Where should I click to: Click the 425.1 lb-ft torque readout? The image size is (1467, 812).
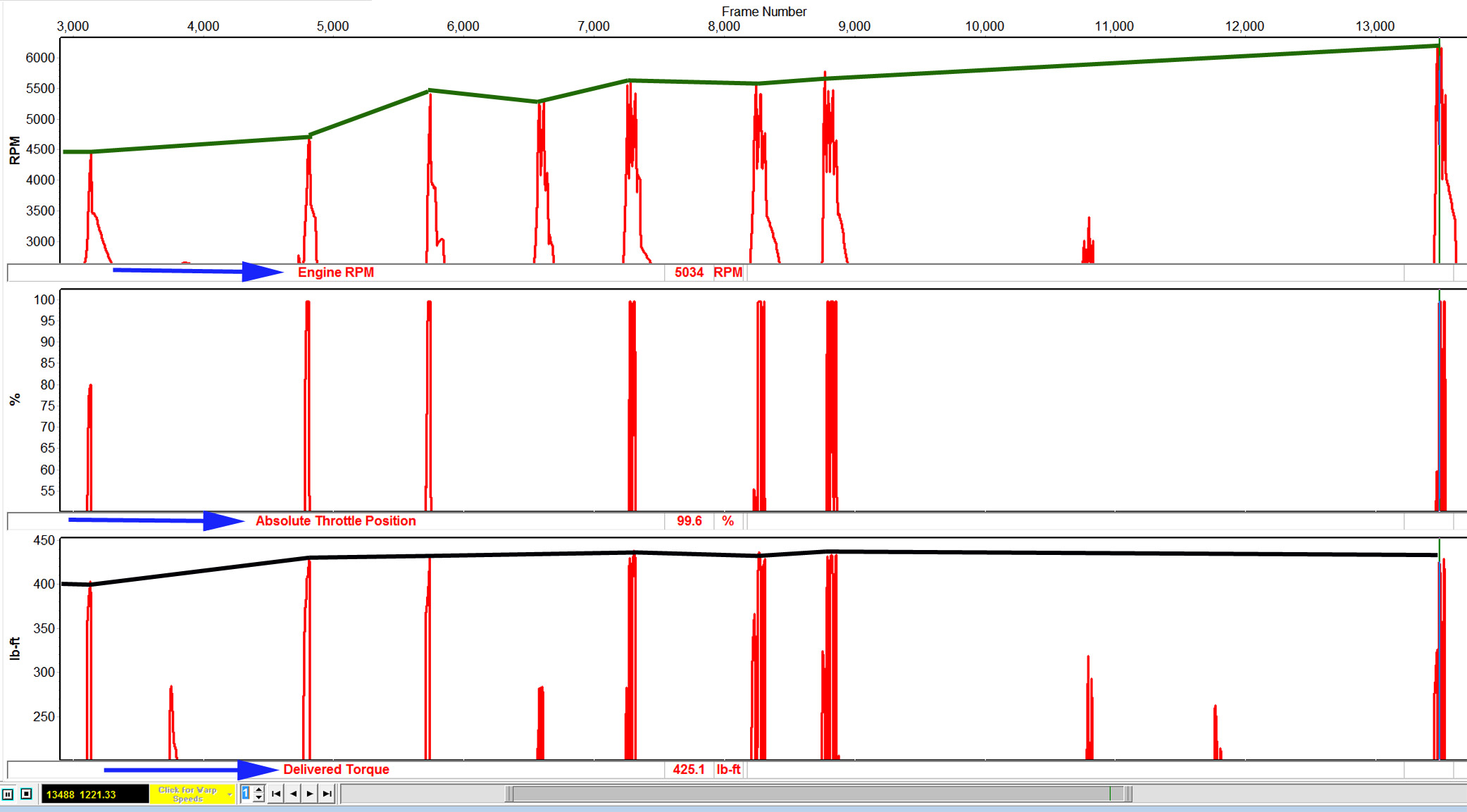(688, 770)
